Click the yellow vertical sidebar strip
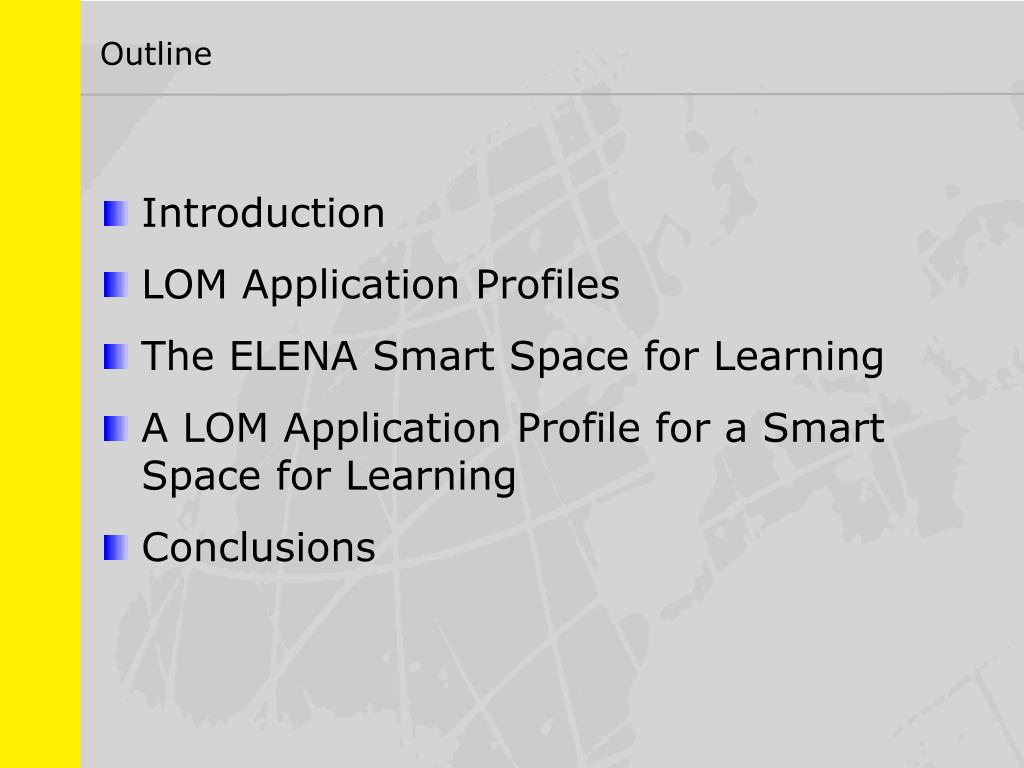1024x768 pixels. [x=40, y=384]
